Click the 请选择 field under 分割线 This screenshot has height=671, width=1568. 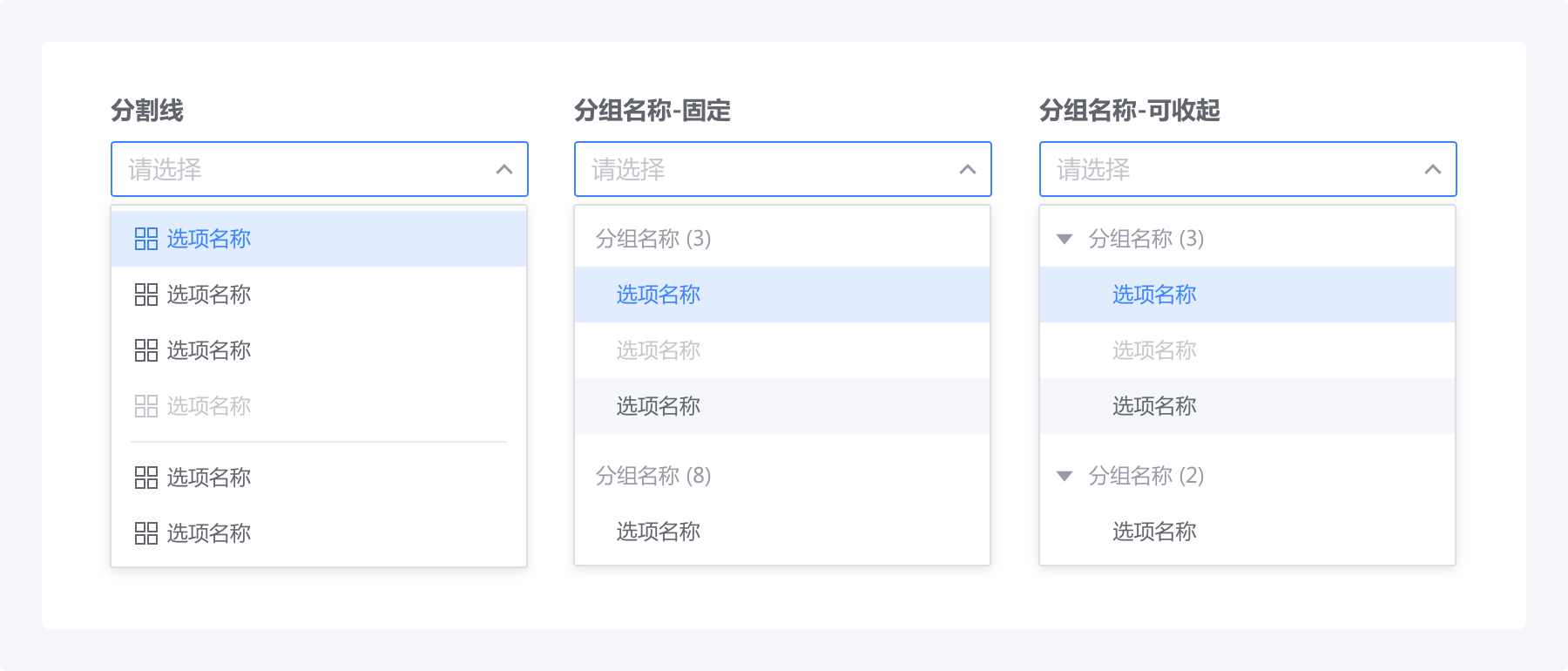(320, 169)
